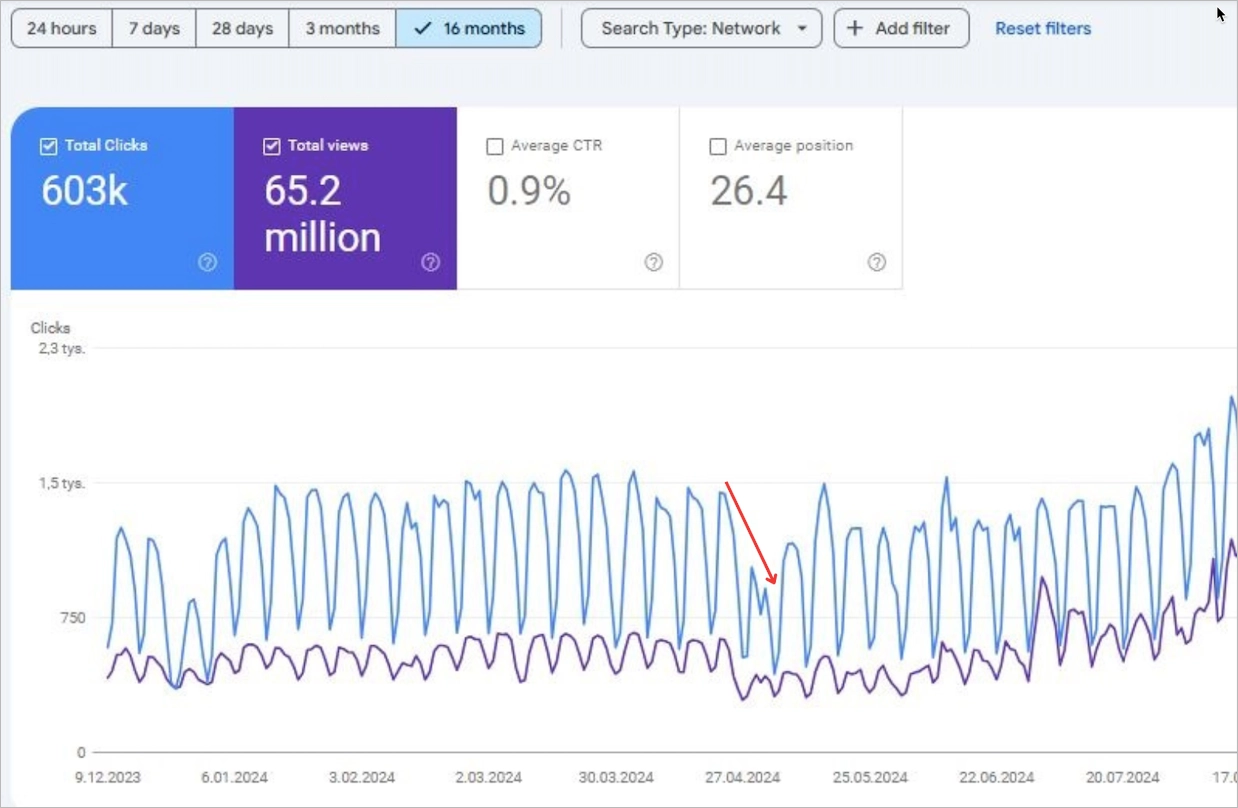Switch to the 28 days range
1238x808 pixels.
(242, 28)
